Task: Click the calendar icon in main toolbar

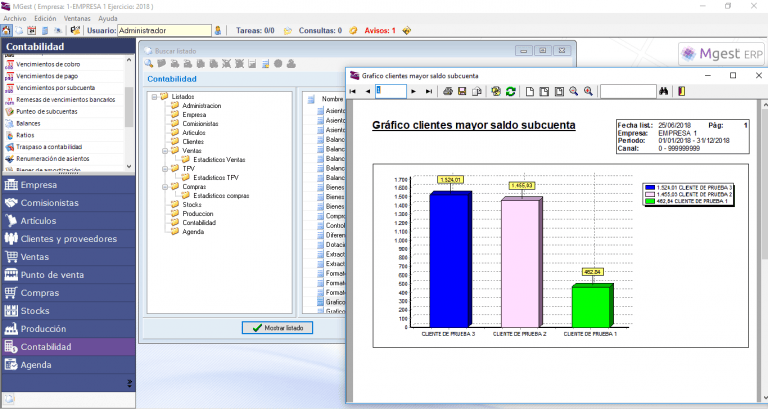Action: pyautogui.click(x=32, y=30)
